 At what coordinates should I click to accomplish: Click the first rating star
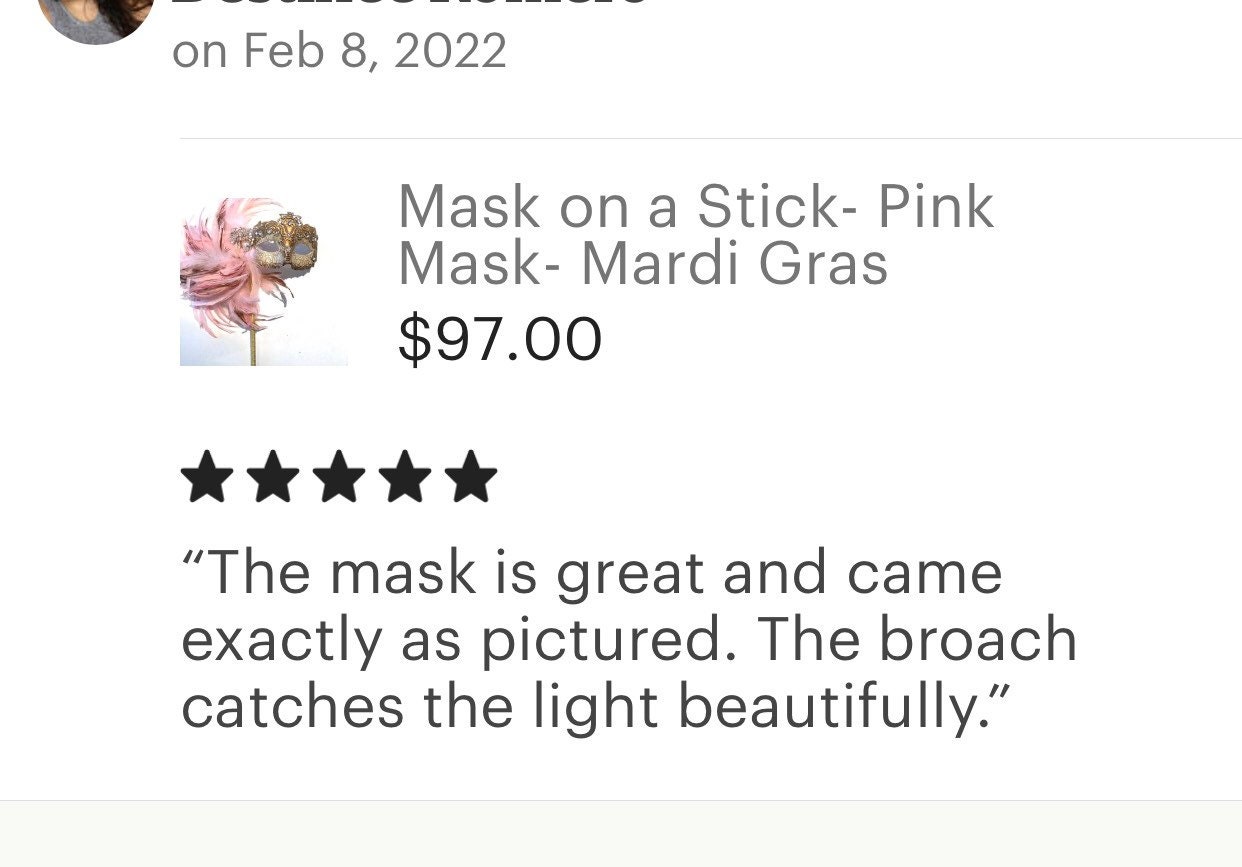coord(207,477)
